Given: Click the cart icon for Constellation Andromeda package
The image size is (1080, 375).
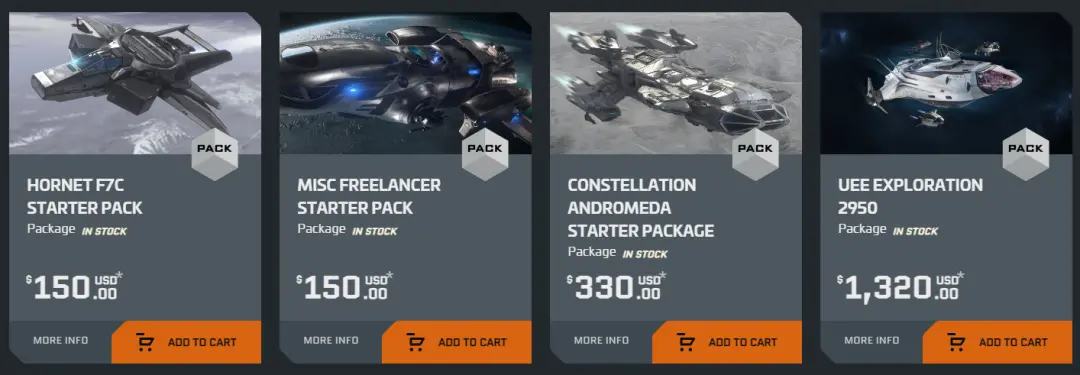Looking at the screenshot, I should pyautogui.click(x=686, y=342).
